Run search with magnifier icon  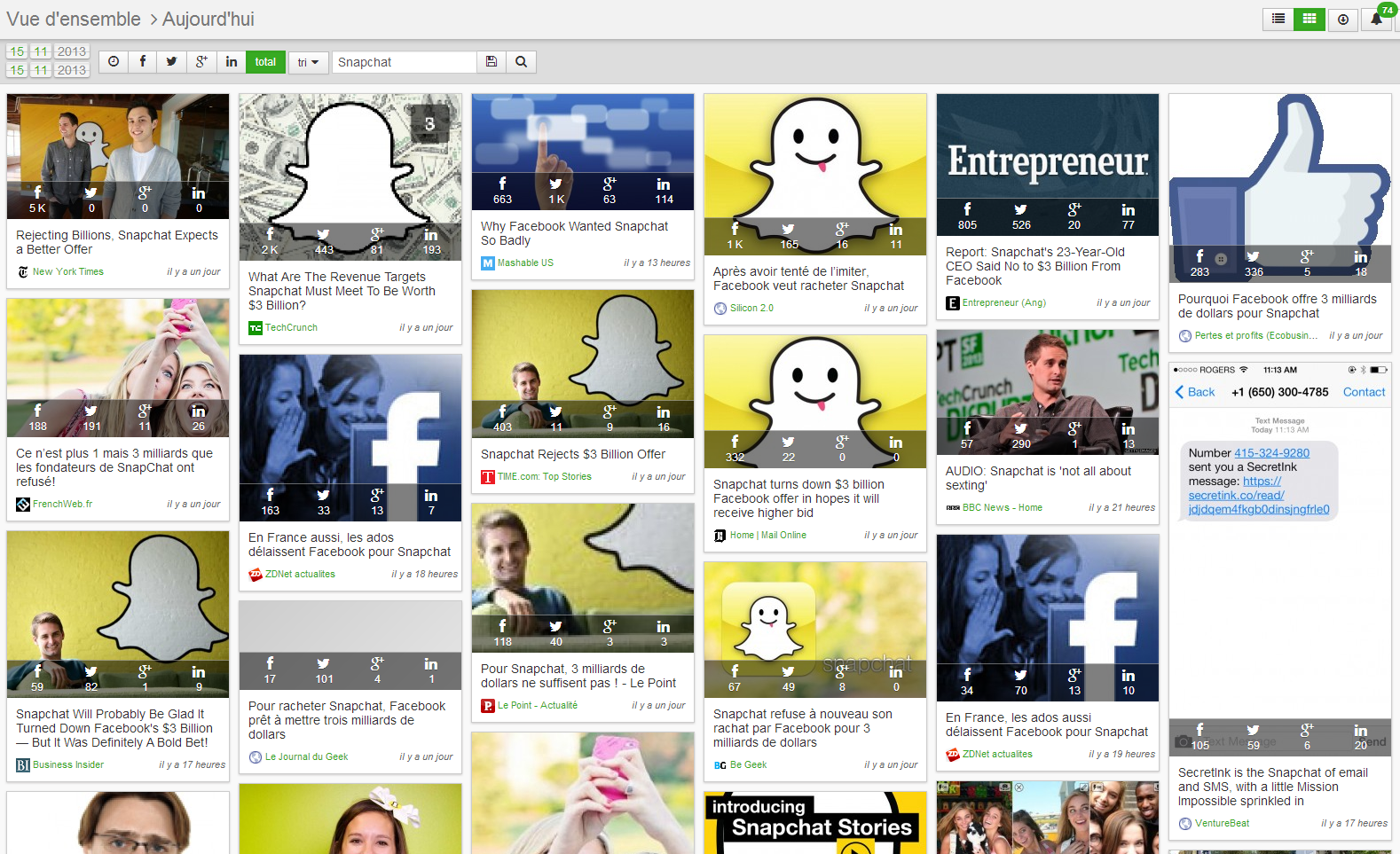pyautogui.click(x=522, y=62)
